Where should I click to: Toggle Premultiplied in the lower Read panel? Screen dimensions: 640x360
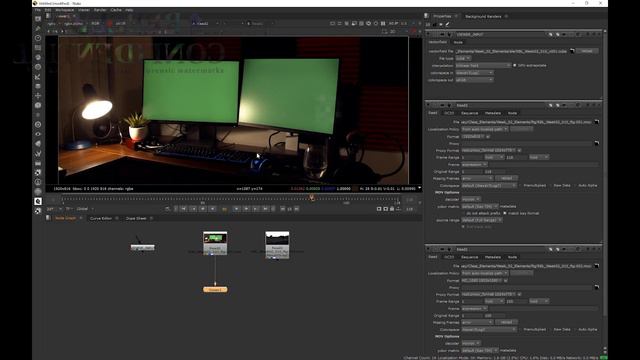[x=520, y=329]
